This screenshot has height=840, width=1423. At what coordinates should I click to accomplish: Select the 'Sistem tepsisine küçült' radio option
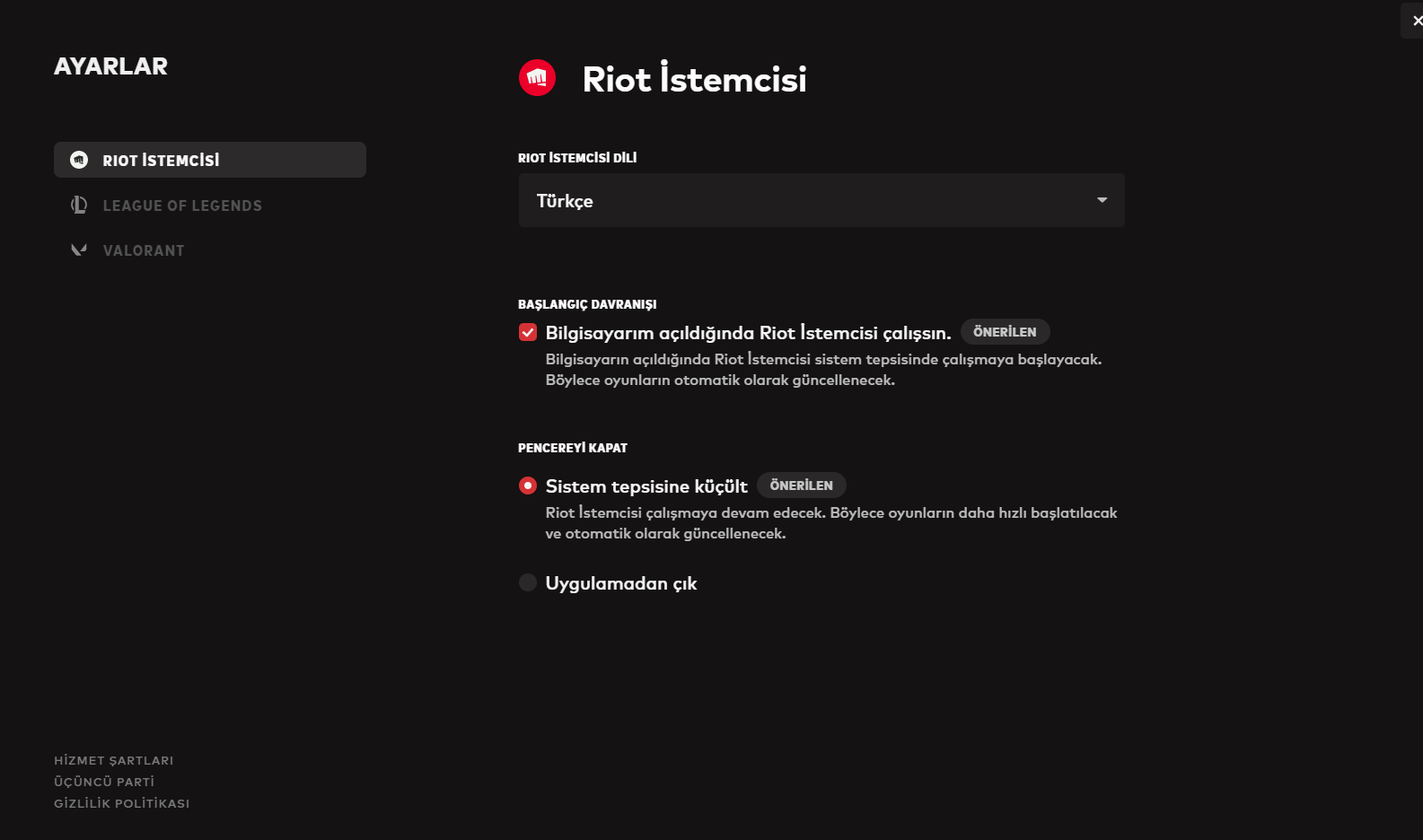click(528, 486)
